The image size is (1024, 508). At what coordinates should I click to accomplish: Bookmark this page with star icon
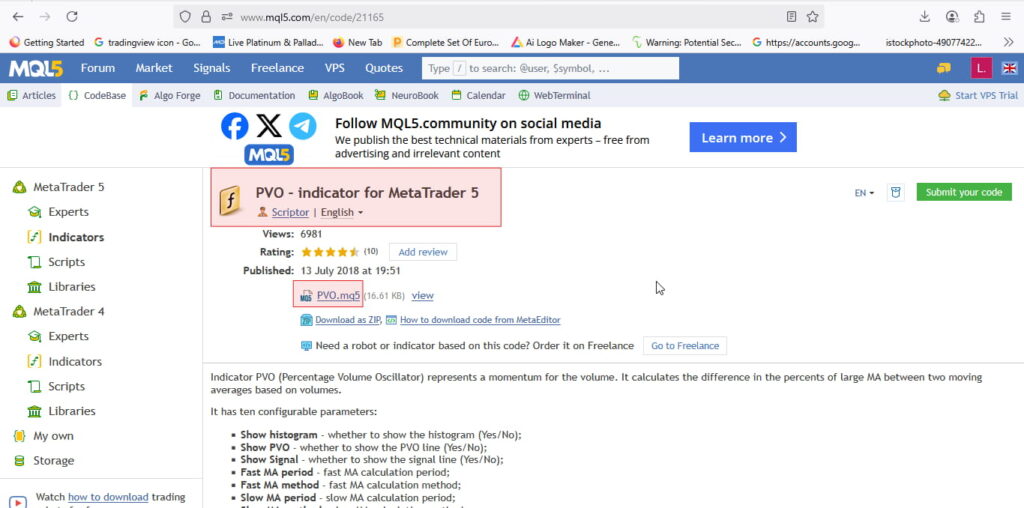tap(812, 16)
